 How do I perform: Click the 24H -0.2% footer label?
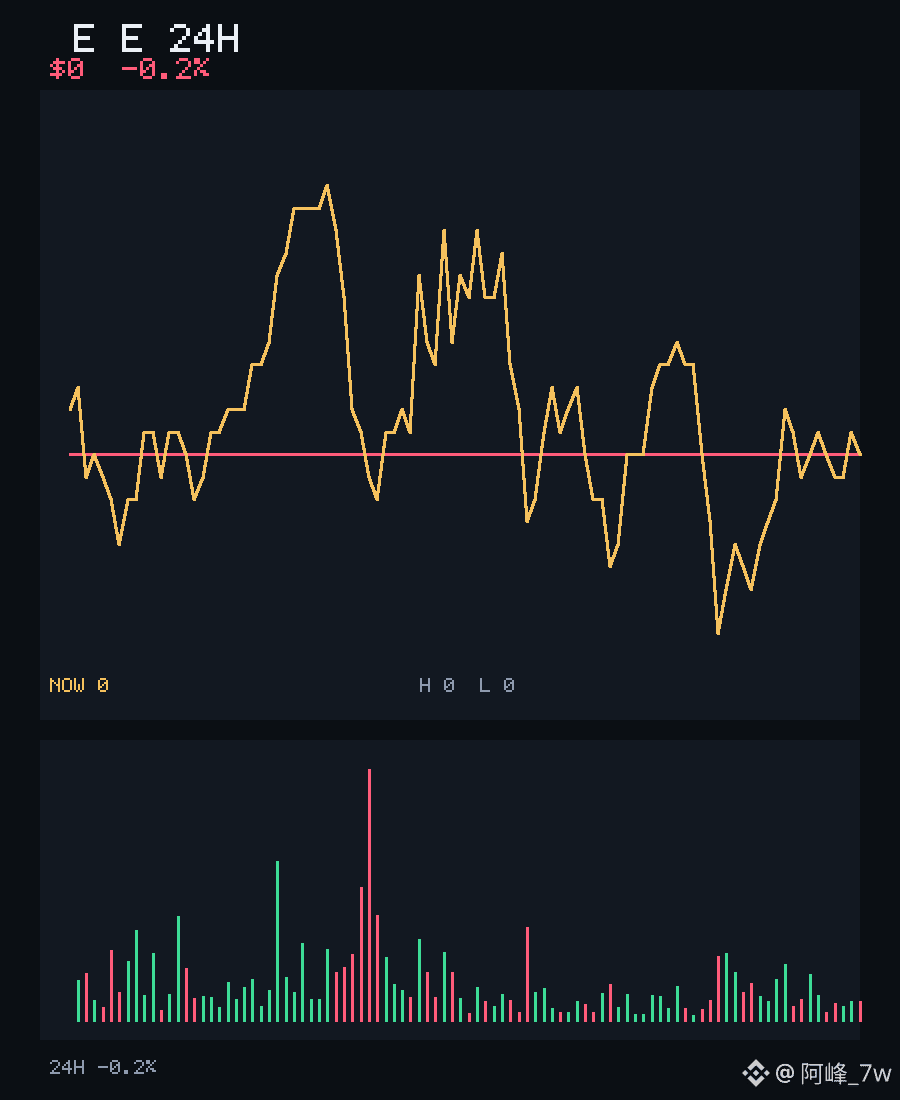pos(102,1067)
